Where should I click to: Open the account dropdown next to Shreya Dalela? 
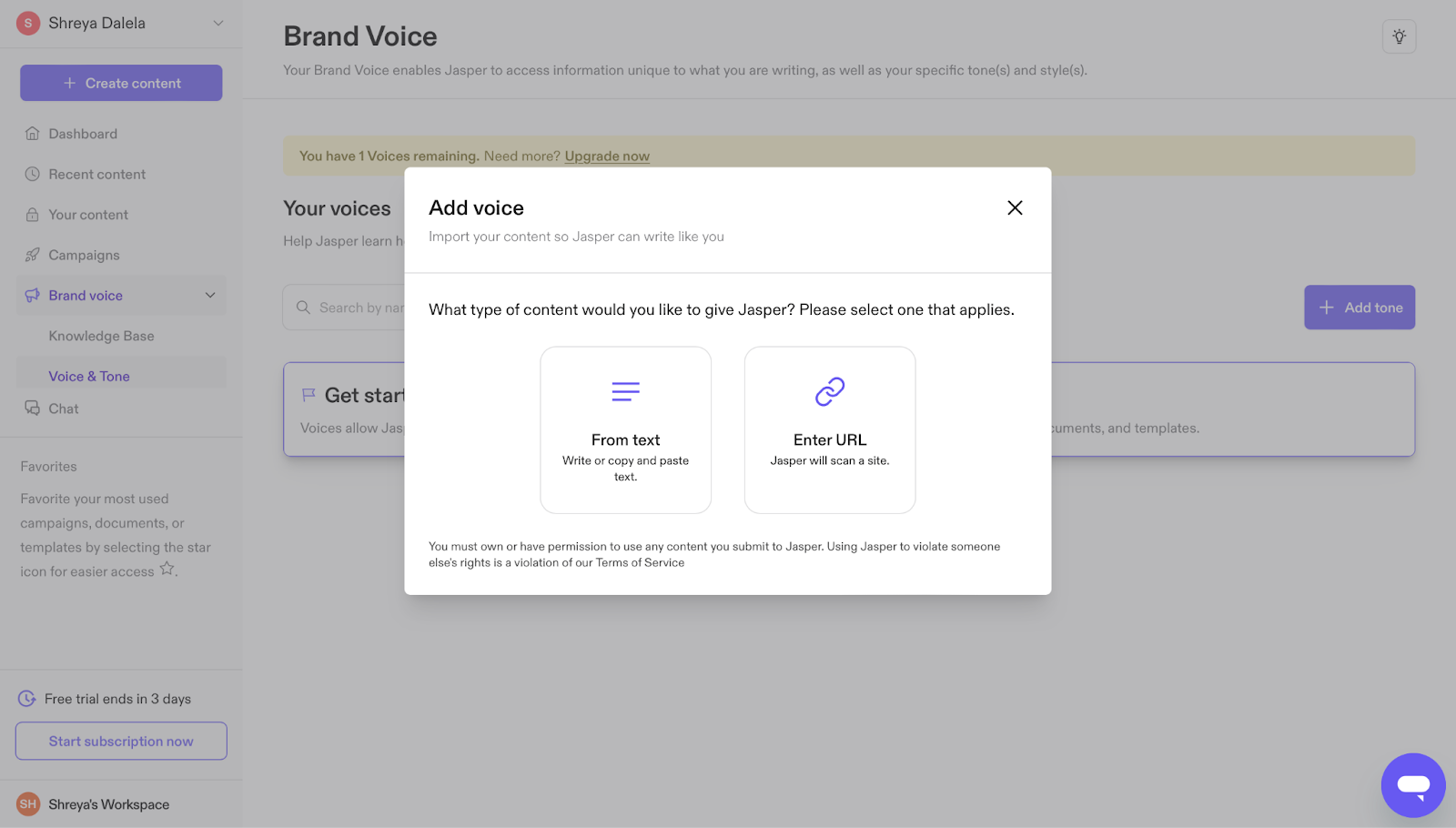(x=217, y=23)
